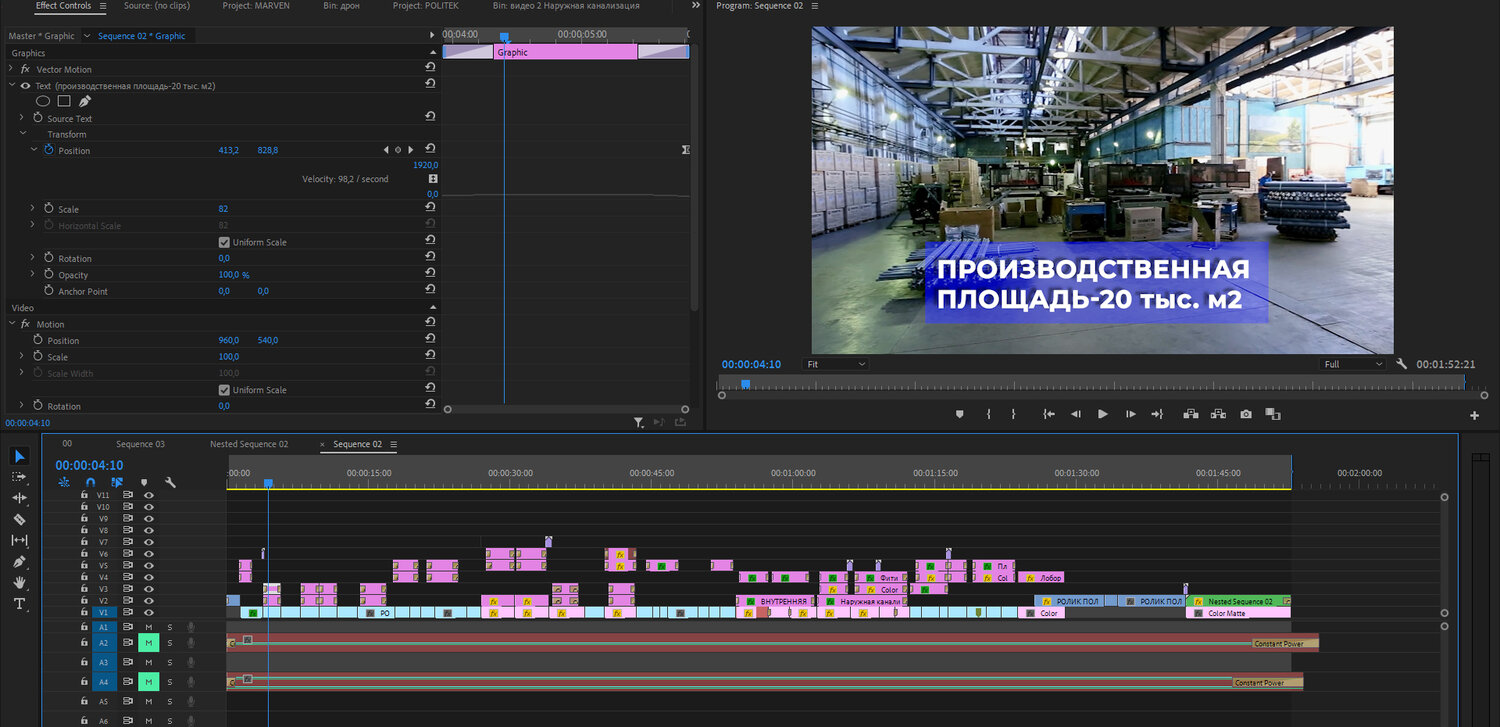Screen dimensions: 1500x727
Task: Toggle Snap in the timeline
Action: pos(90,482)
